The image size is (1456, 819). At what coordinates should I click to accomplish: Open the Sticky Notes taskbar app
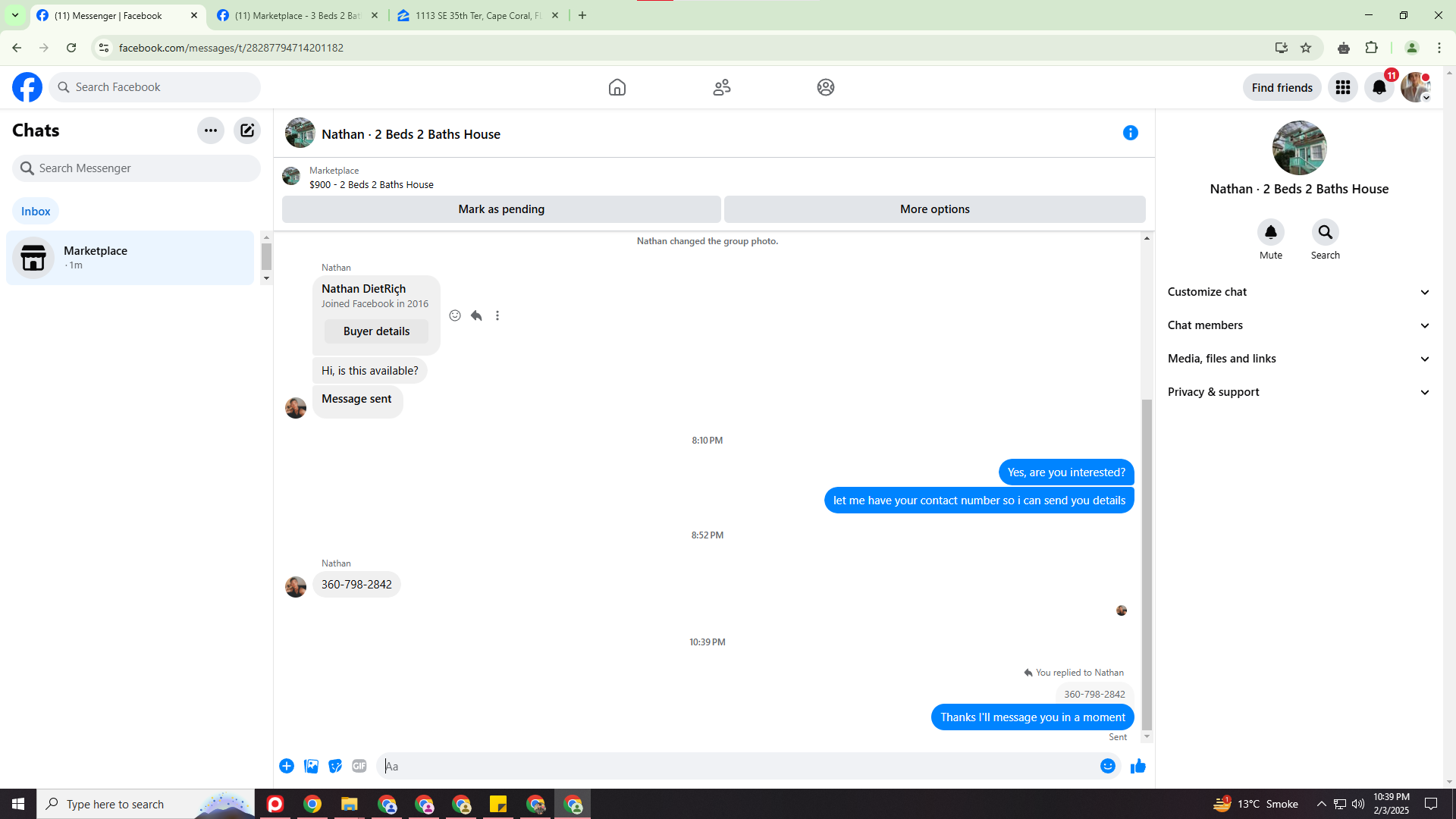[x=498, y=804]
